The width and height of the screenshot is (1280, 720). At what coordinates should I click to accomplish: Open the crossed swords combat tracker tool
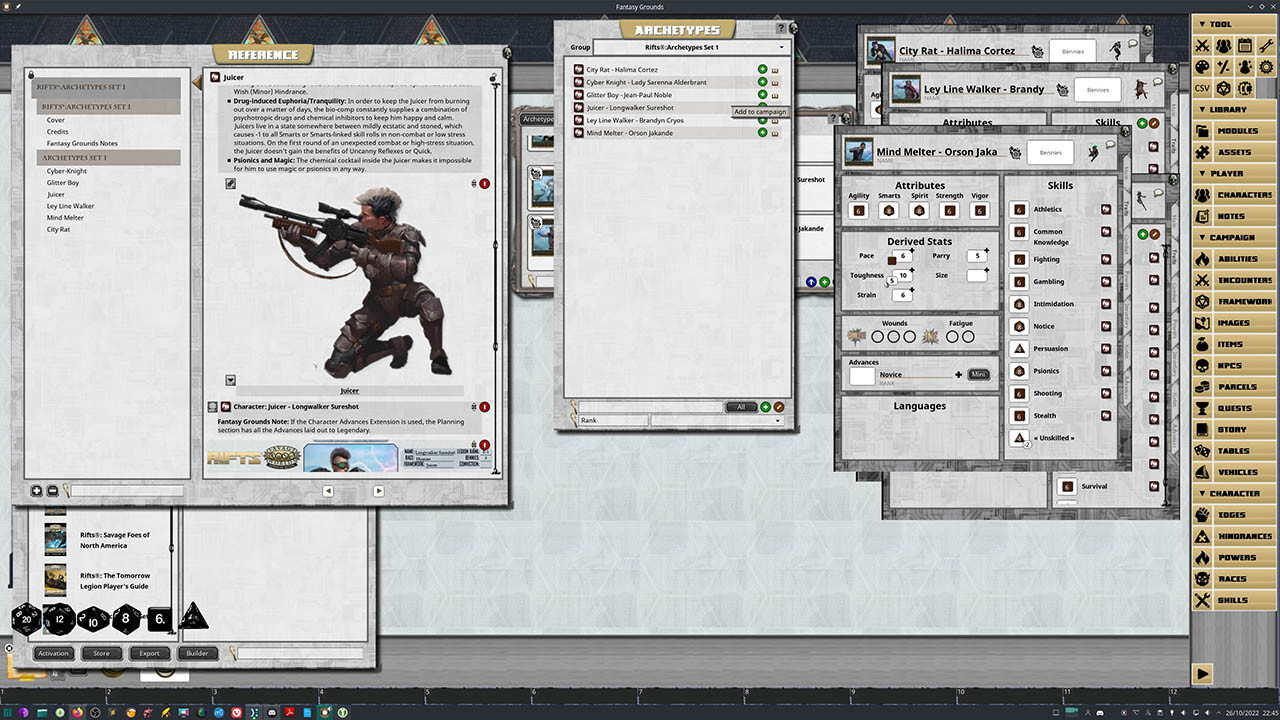pyautogui.click(x=1202, y=46)
